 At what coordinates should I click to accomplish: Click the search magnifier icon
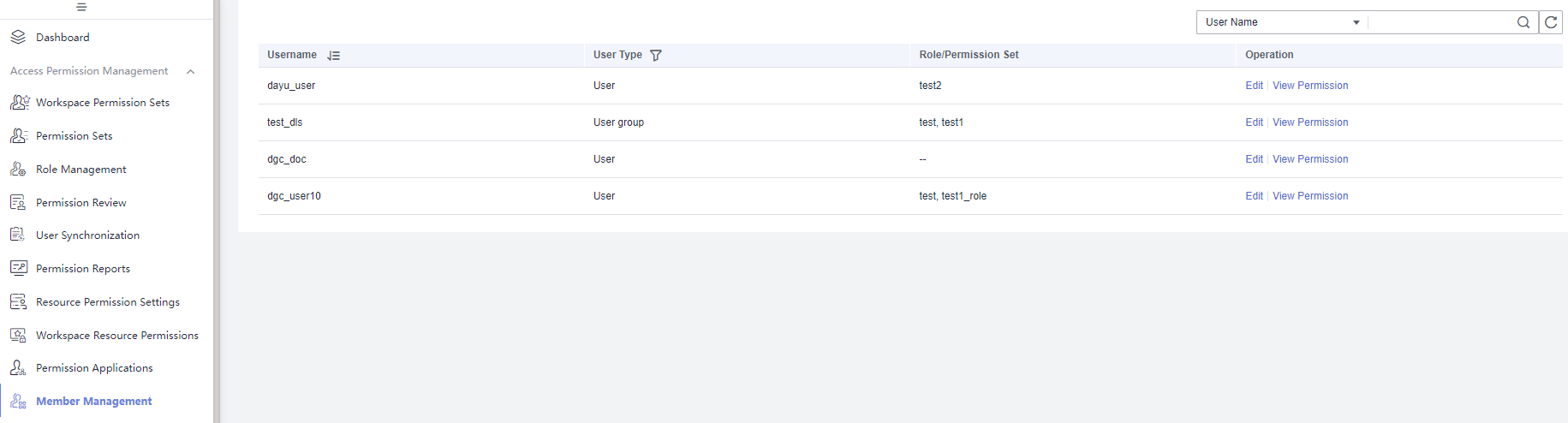pyautogui.click(x=1523, y=22)
